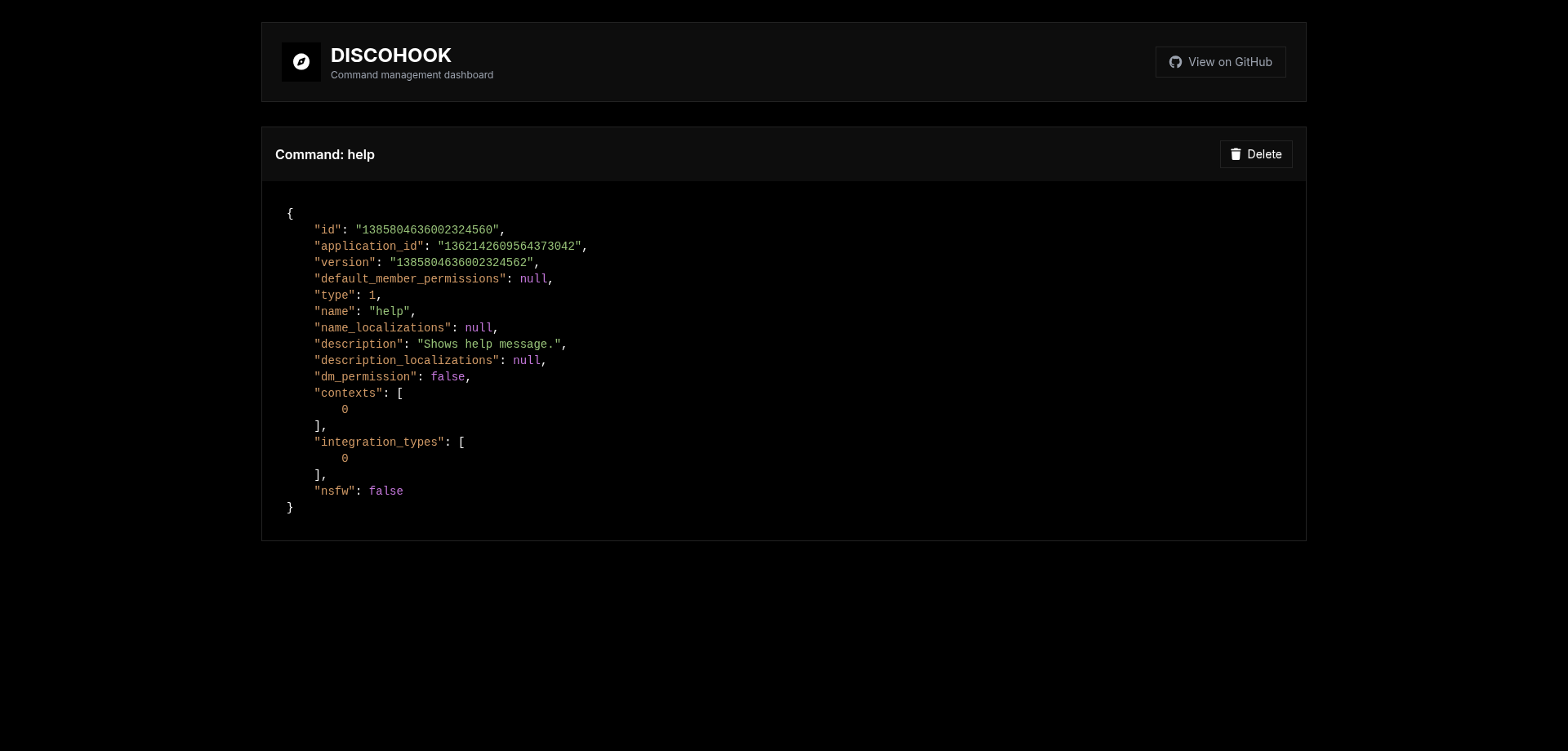Click the false value after nsfw
Viewport: 1568px width, 751px height.
(x=386, y=491)
